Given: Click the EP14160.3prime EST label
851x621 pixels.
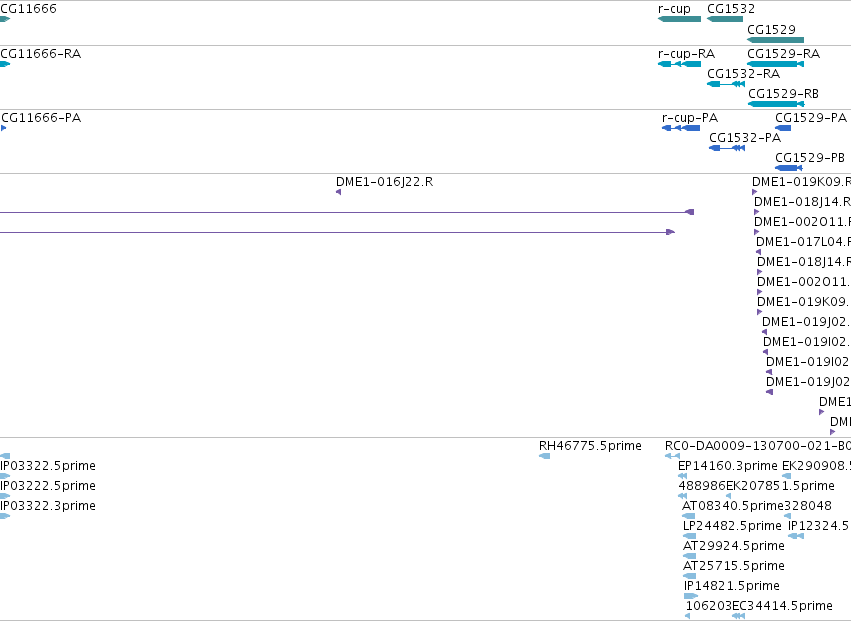Looking at the screenshot, I should pyautogui.click(x=728, y=466).
